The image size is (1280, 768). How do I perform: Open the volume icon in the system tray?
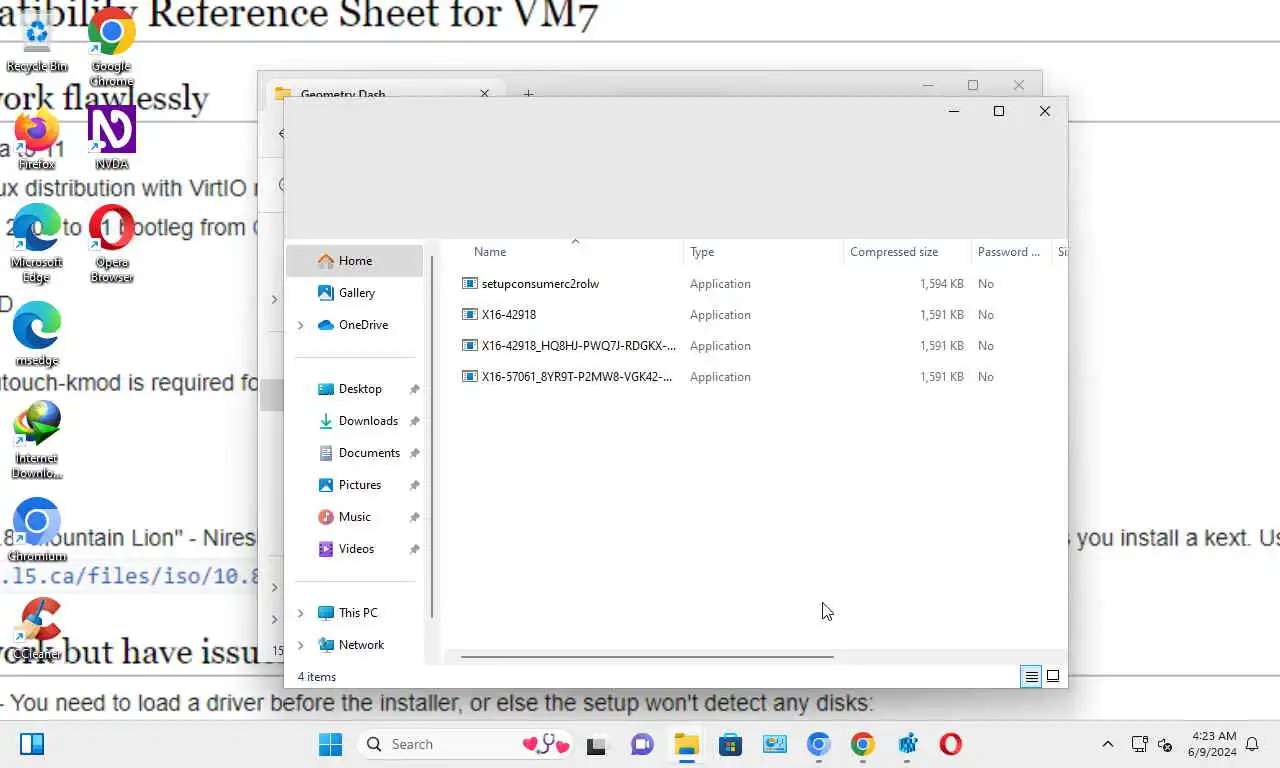[1165, 744]
